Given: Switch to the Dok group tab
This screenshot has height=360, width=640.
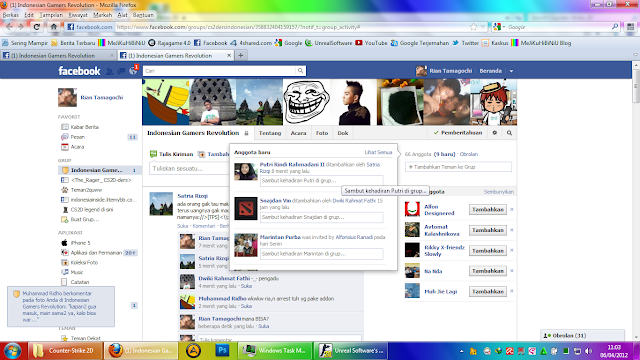Looking at the screenshot, I should [343, 133].
